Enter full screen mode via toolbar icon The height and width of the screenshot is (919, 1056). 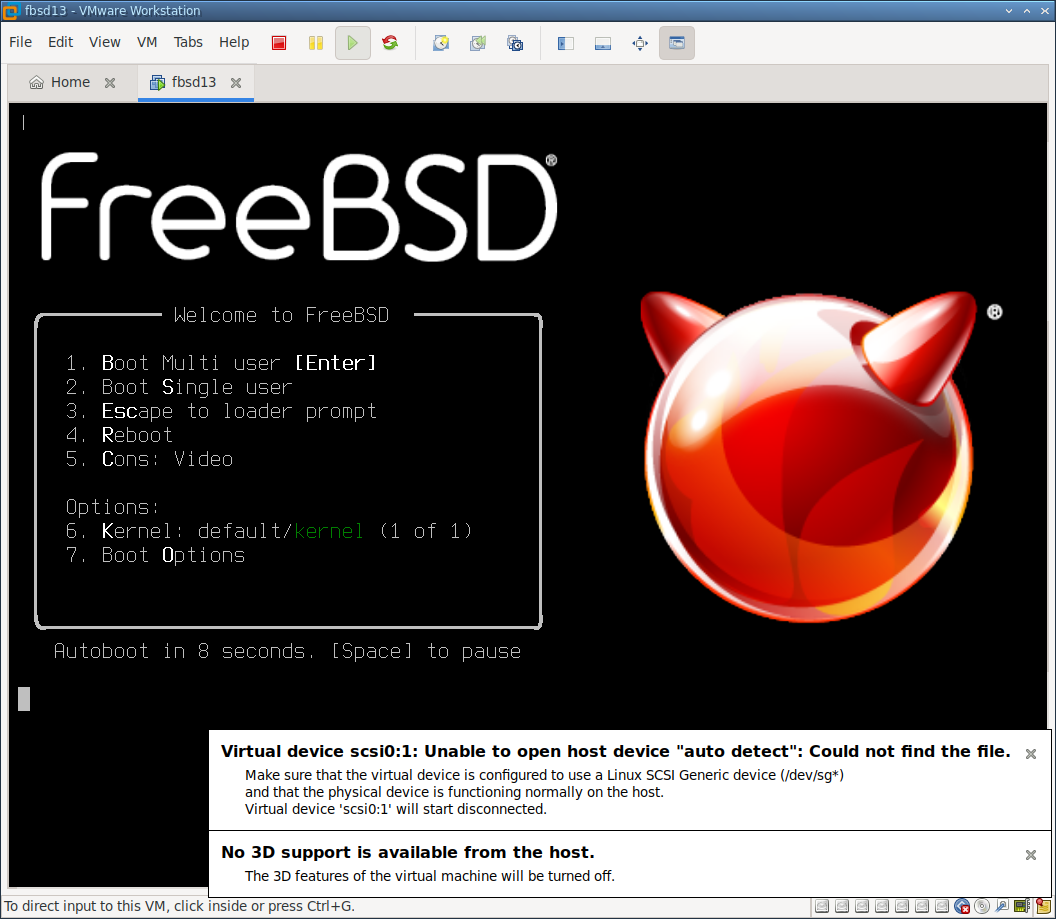point(640,43)
